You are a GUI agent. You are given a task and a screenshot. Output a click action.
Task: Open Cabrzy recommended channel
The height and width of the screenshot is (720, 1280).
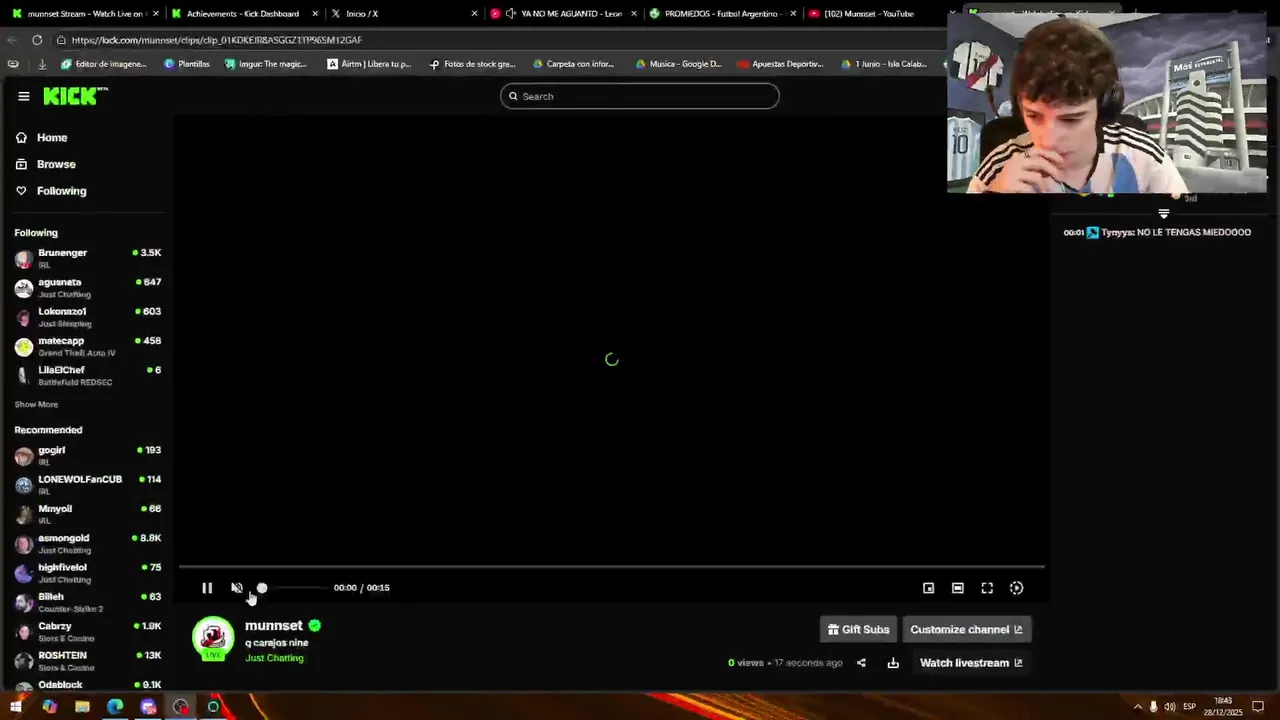tap(88, 632)
